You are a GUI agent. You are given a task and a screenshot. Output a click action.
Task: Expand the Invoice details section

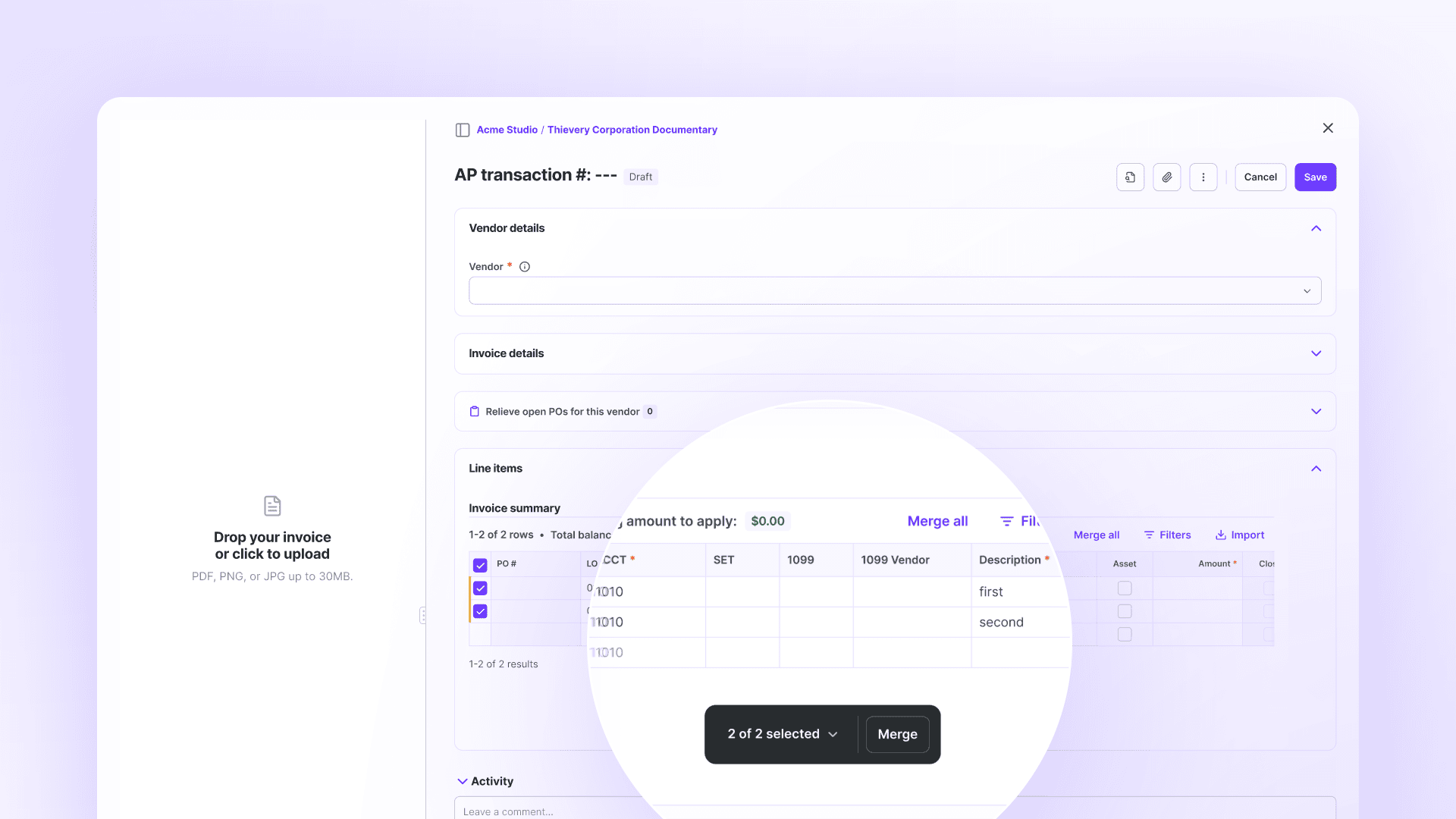[x=1316, y=353]
